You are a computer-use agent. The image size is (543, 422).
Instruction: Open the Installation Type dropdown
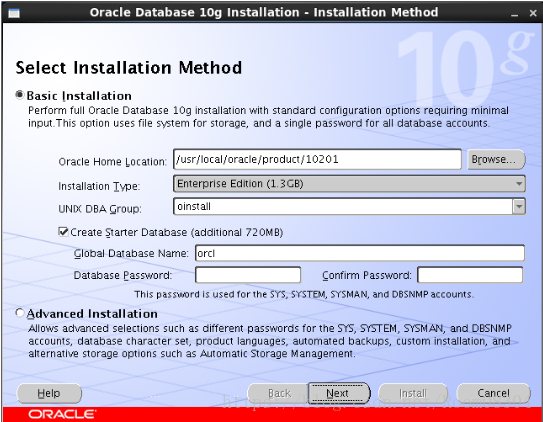[349, 183]
